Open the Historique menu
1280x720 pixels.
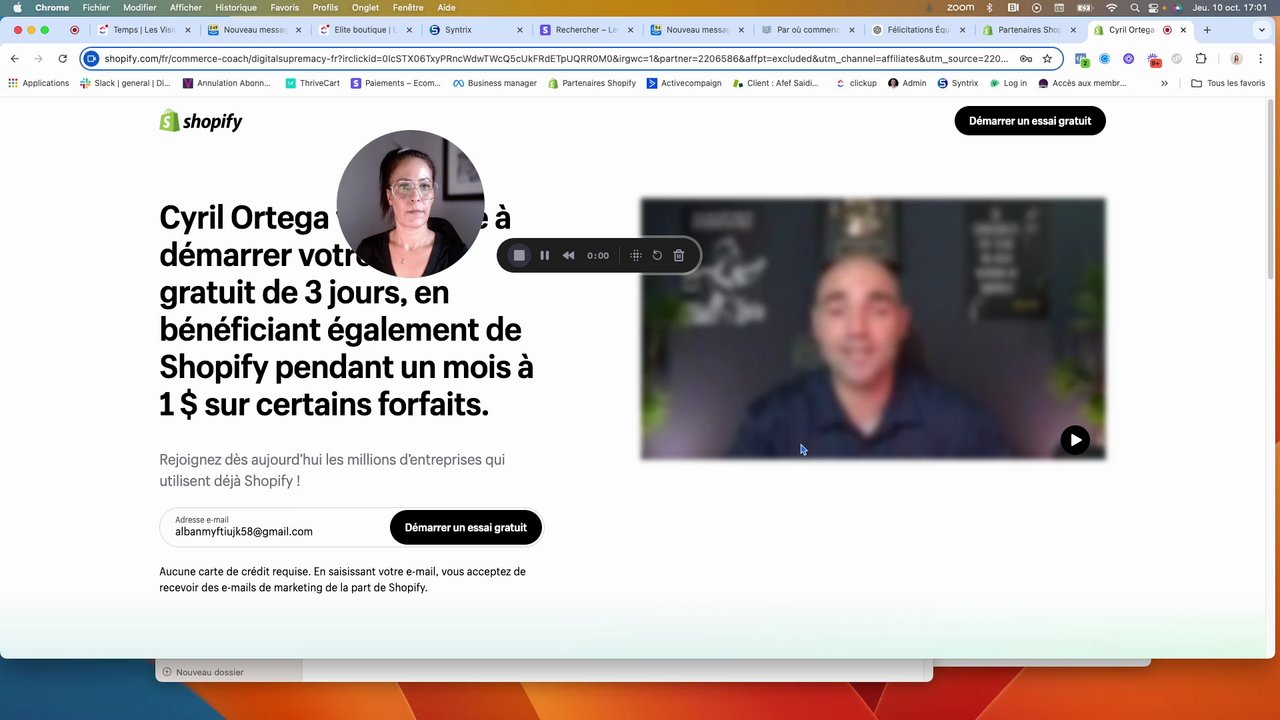(x=236, y=7)
